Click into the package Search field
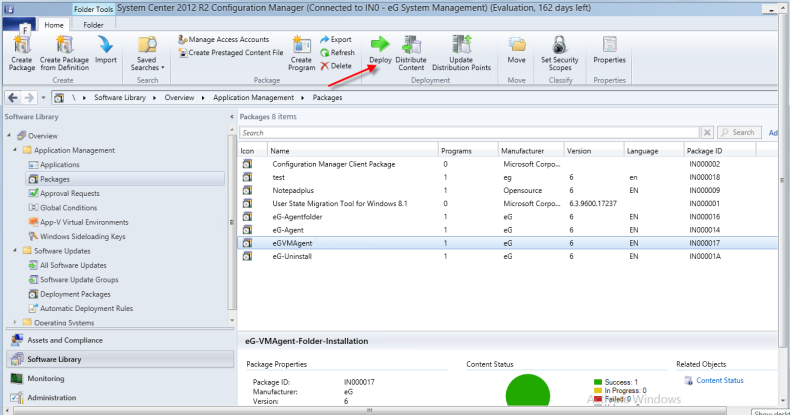The width and height of the screenshot is (790, 415). (x=469, y=133)
